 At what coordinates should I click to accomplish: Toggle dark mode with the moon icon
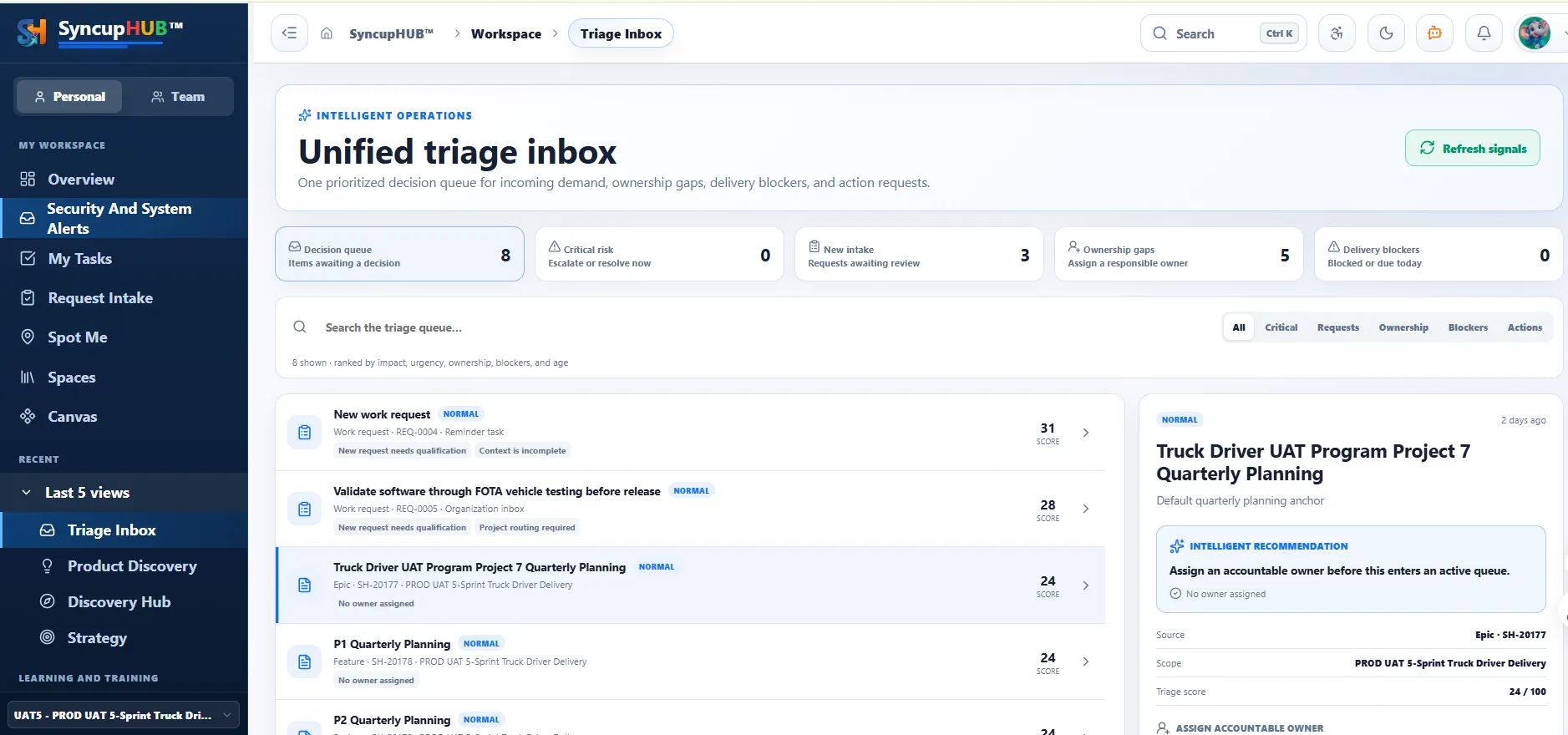tap(1386, 33)
